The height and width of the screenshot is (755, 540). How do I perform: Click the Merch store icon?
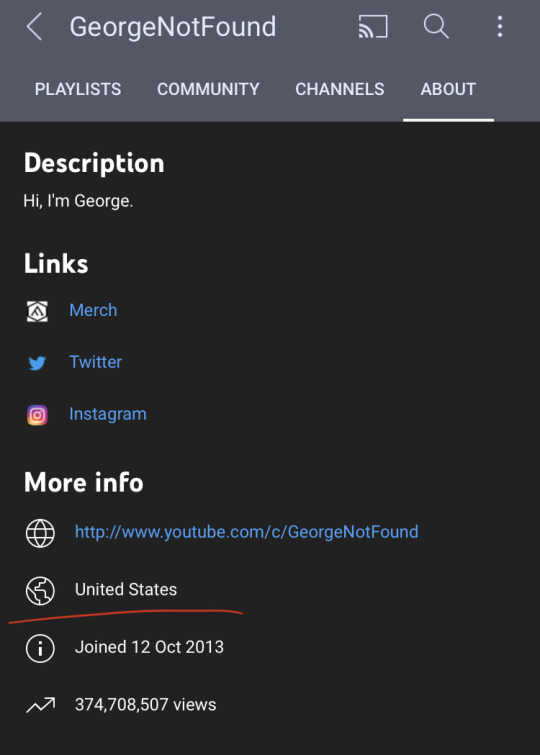tap(37, 311)
